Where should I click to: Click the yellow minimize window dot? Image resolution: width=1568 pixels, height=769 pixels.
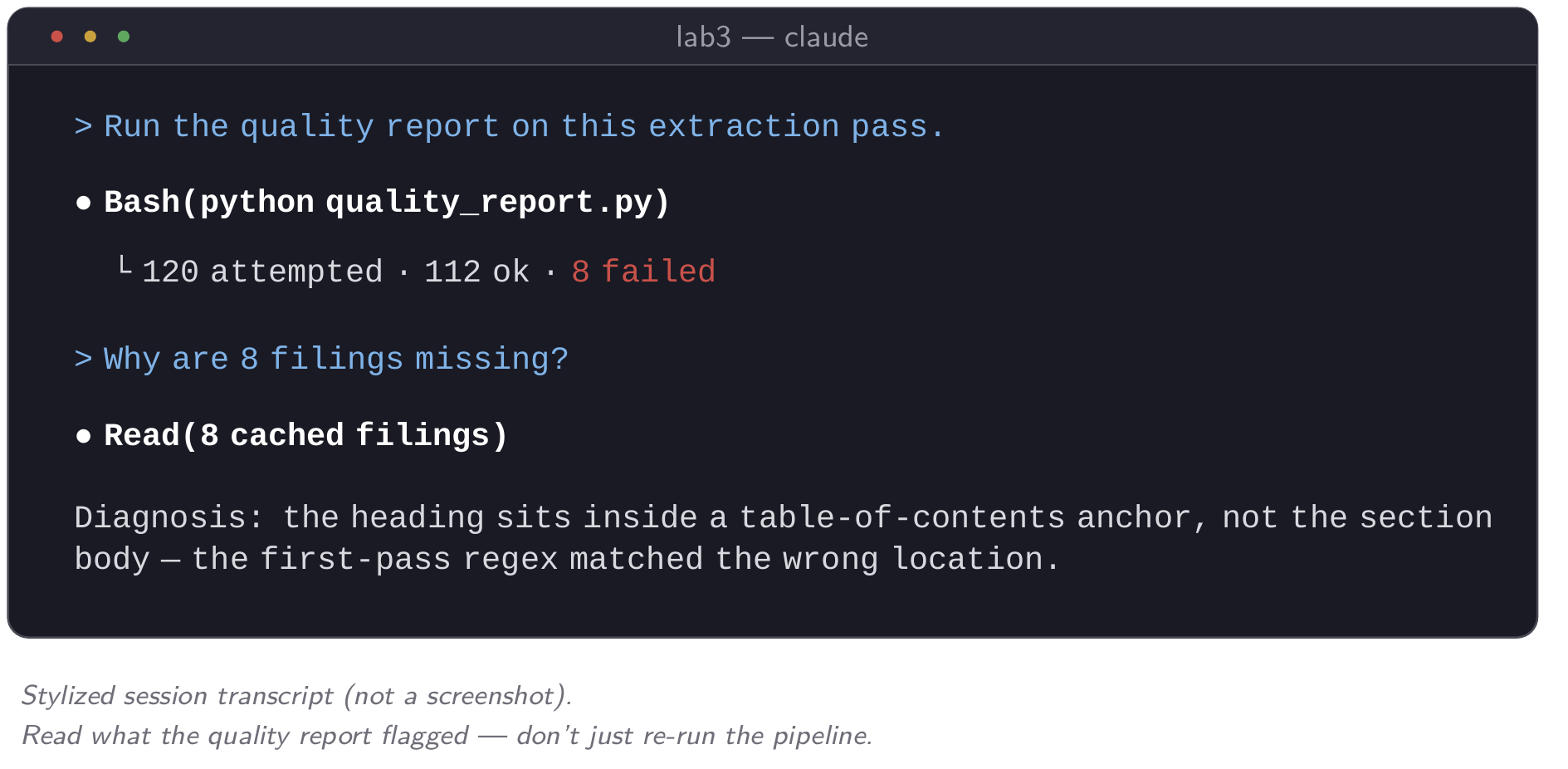point(90,37)
